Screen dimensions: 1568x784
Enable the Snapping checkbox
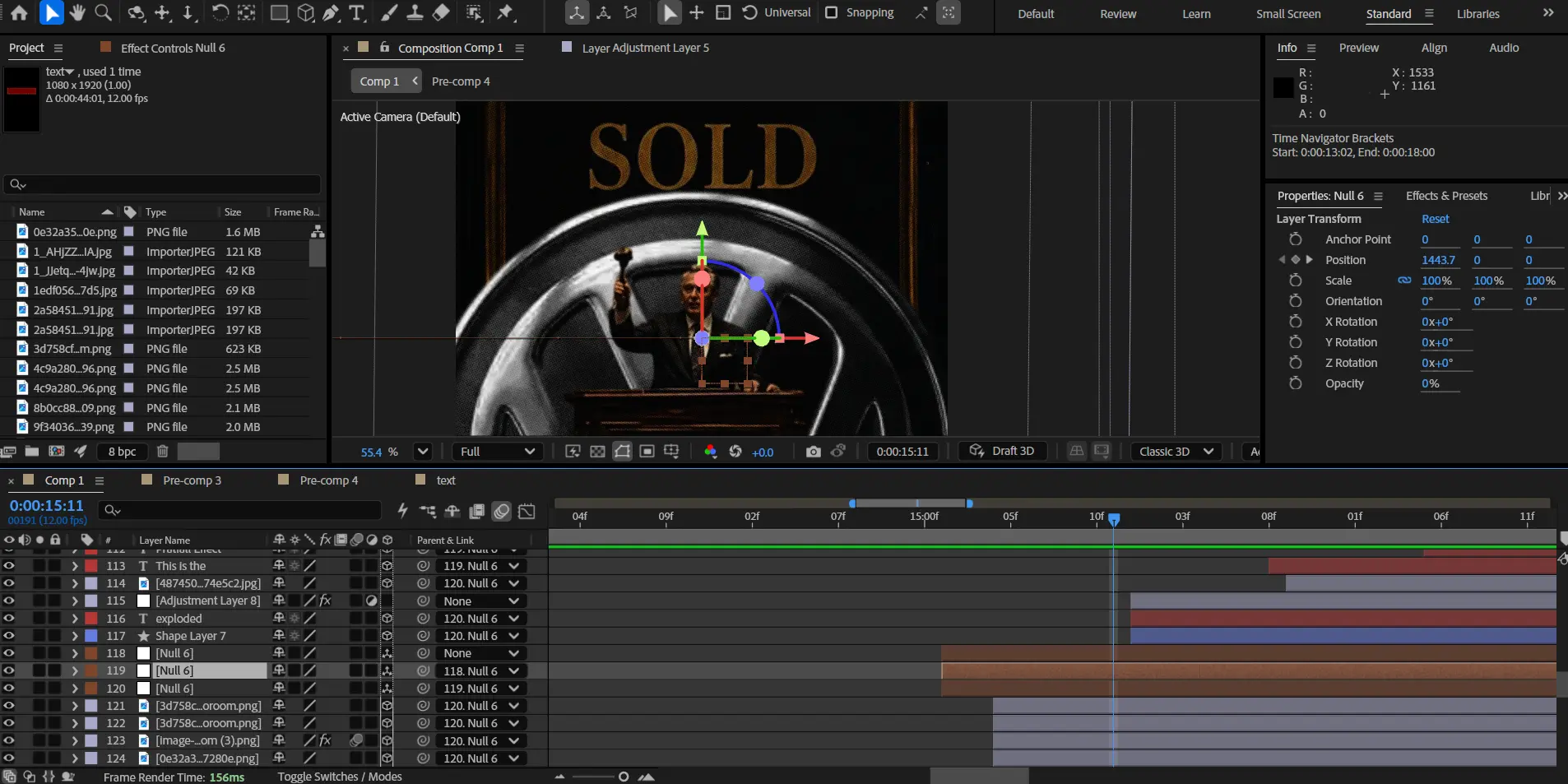pyautogui.click(x=832, y=12)
